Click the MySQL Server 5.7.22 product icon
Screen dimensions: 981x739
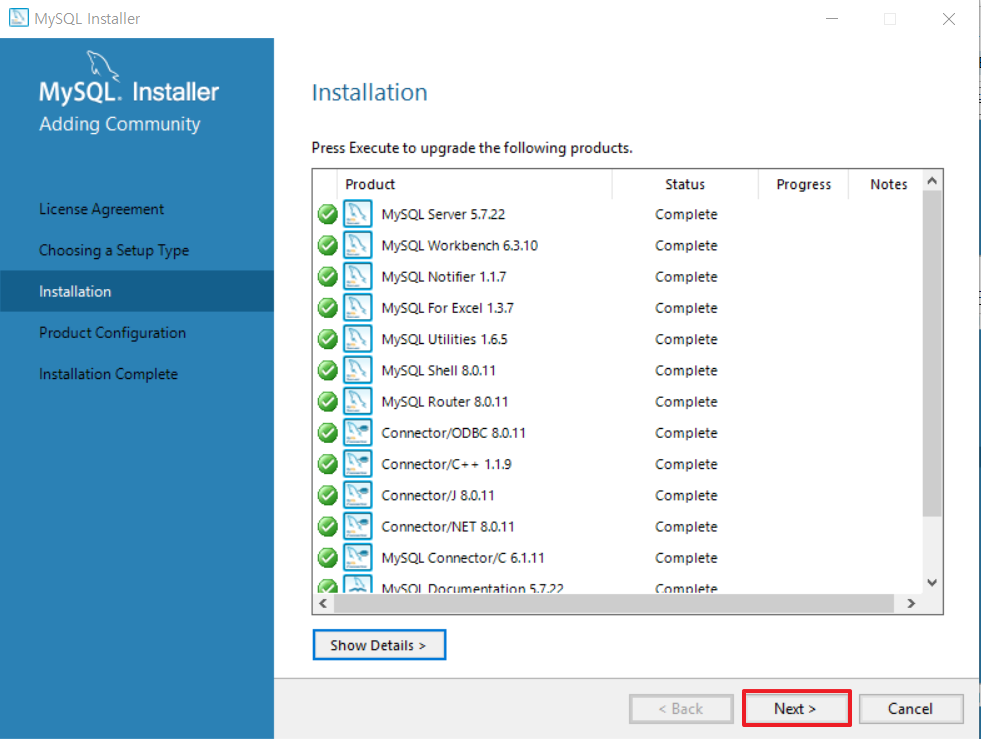(x=358, y=214)
